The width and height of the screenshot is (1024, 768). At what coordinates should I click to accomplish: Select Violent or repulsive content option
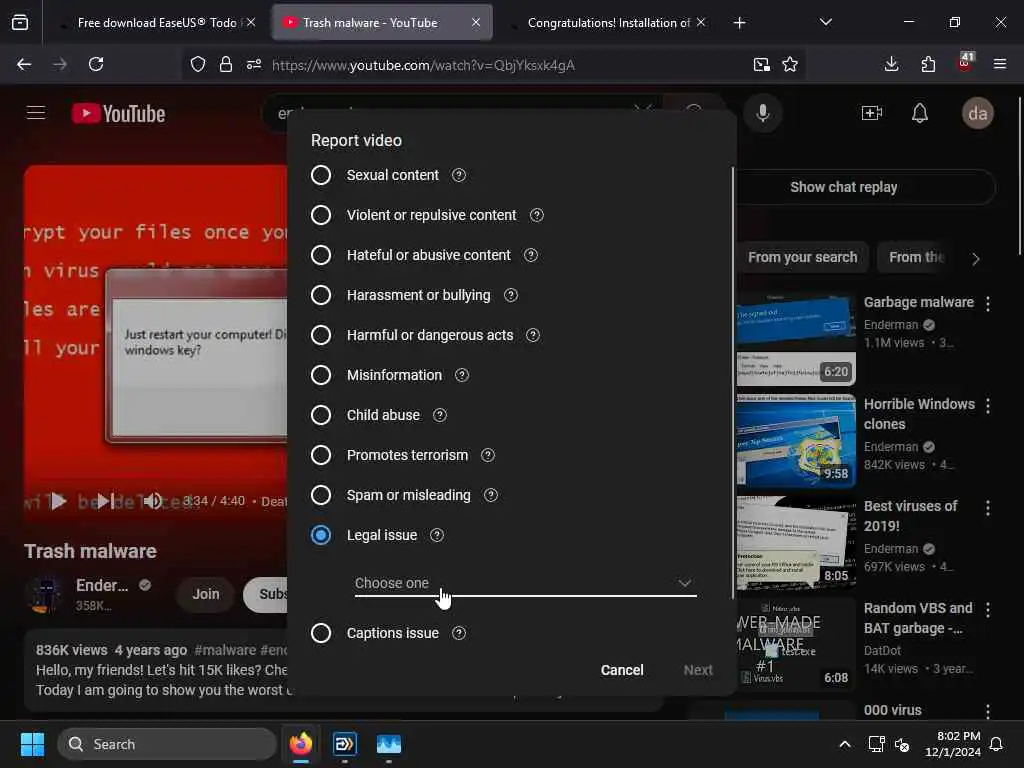(x=321, y=215)
